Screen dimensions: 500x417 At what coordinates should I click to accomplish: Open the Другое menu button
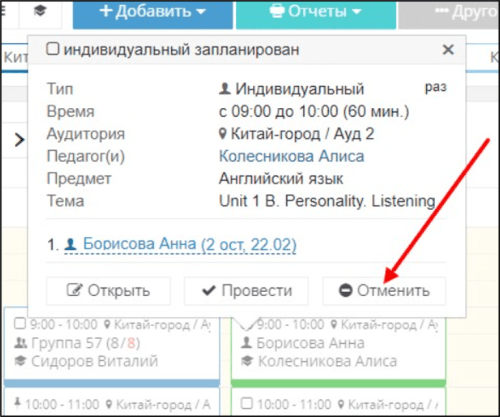(x=449, y=13)
